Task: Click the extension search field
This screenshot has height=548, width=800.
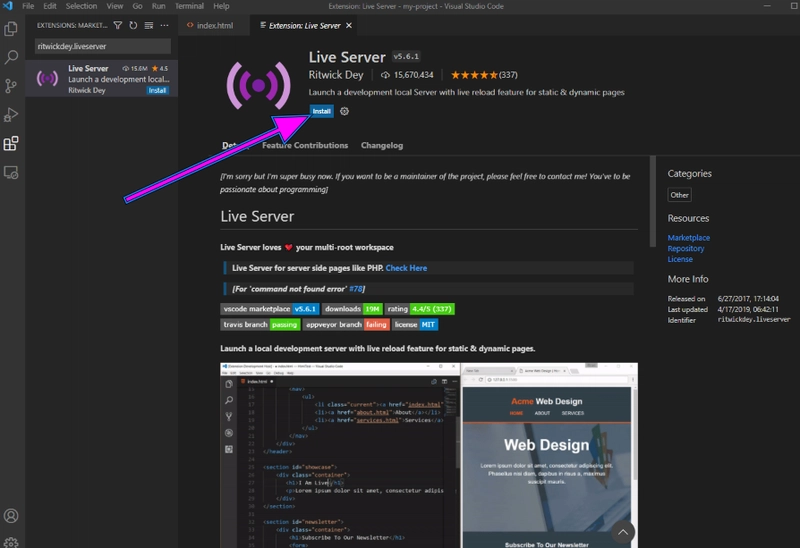Action: tap(103, 46)
